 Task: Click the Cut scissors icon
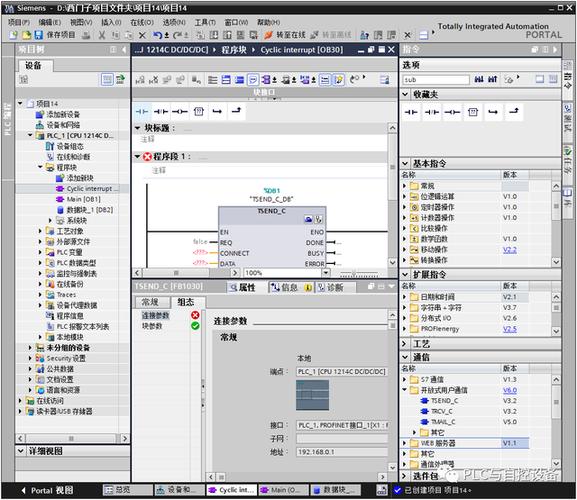tap(102, 35)
